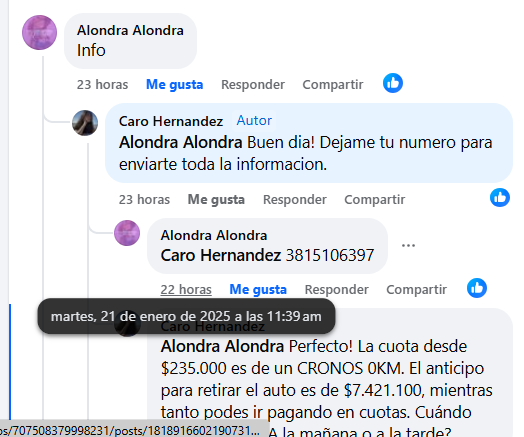524x437 pixels.
Task: Toggle Me gusta under the phone number comment
Action: (258, 289)
